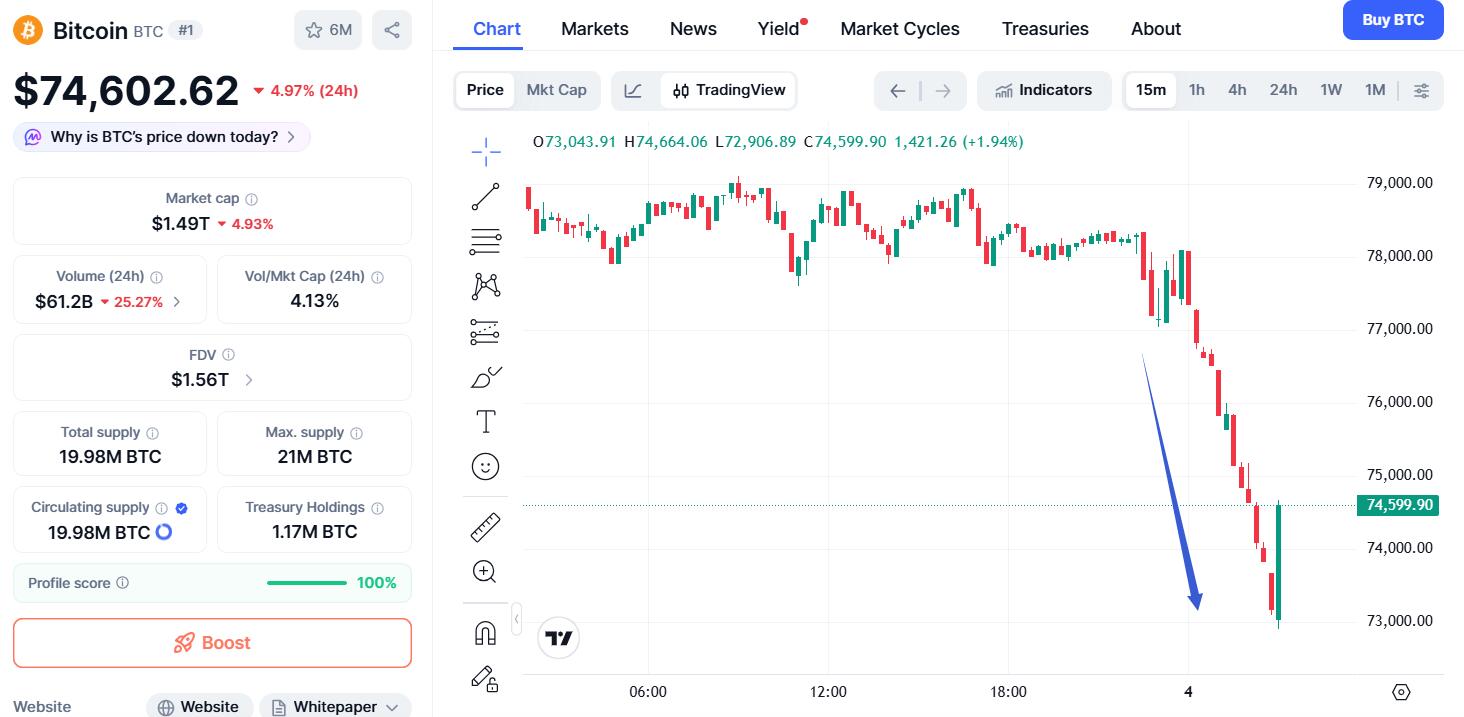Screen dimensions: 1464x717
Task: Select the trend line drawing tool
Action: (486, 197)
